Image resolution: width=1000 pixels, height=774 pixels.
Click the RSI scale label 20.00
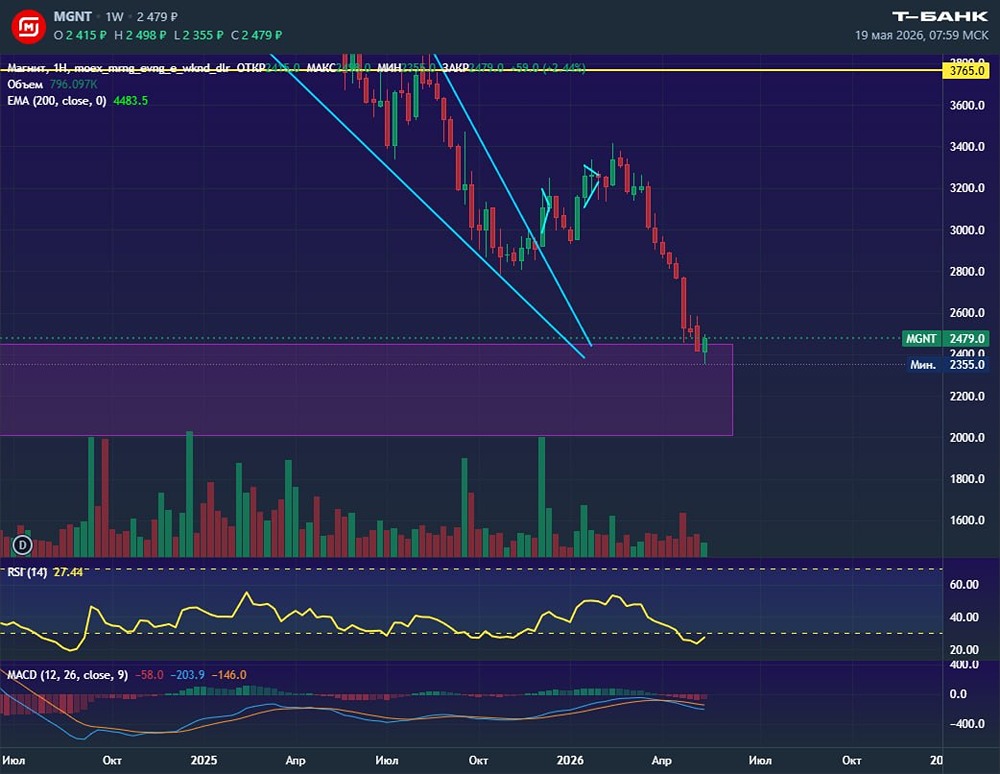click(x=964, y=650)
